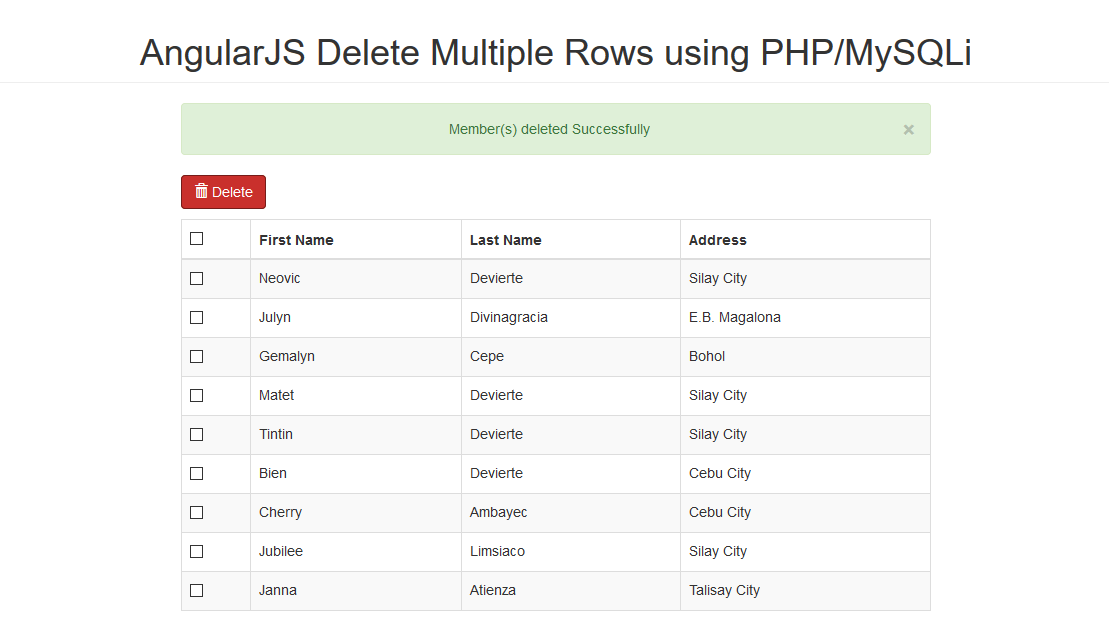Click the Last Name column header
This screenshot has height=635, width=1109.
(505, 240)
